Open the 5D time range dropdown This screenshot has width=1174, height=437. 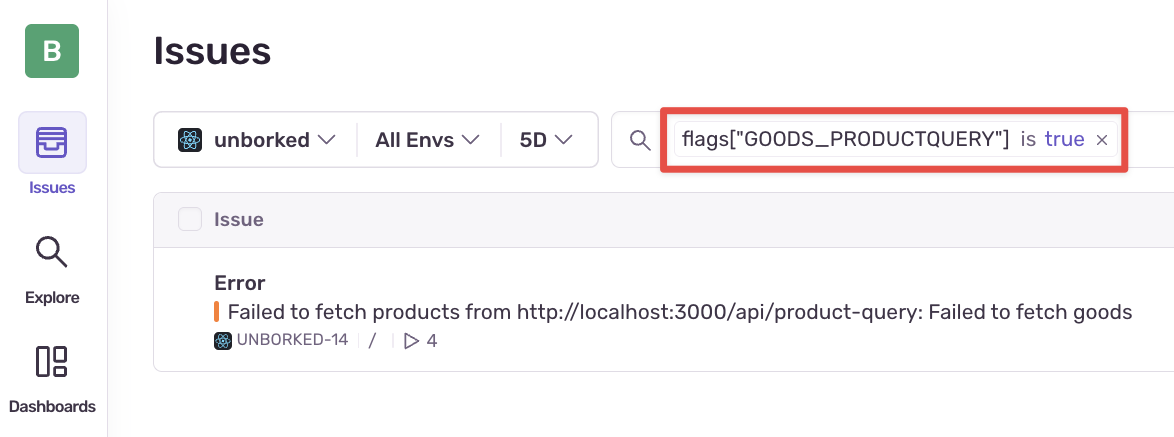(x=546, y=140)
